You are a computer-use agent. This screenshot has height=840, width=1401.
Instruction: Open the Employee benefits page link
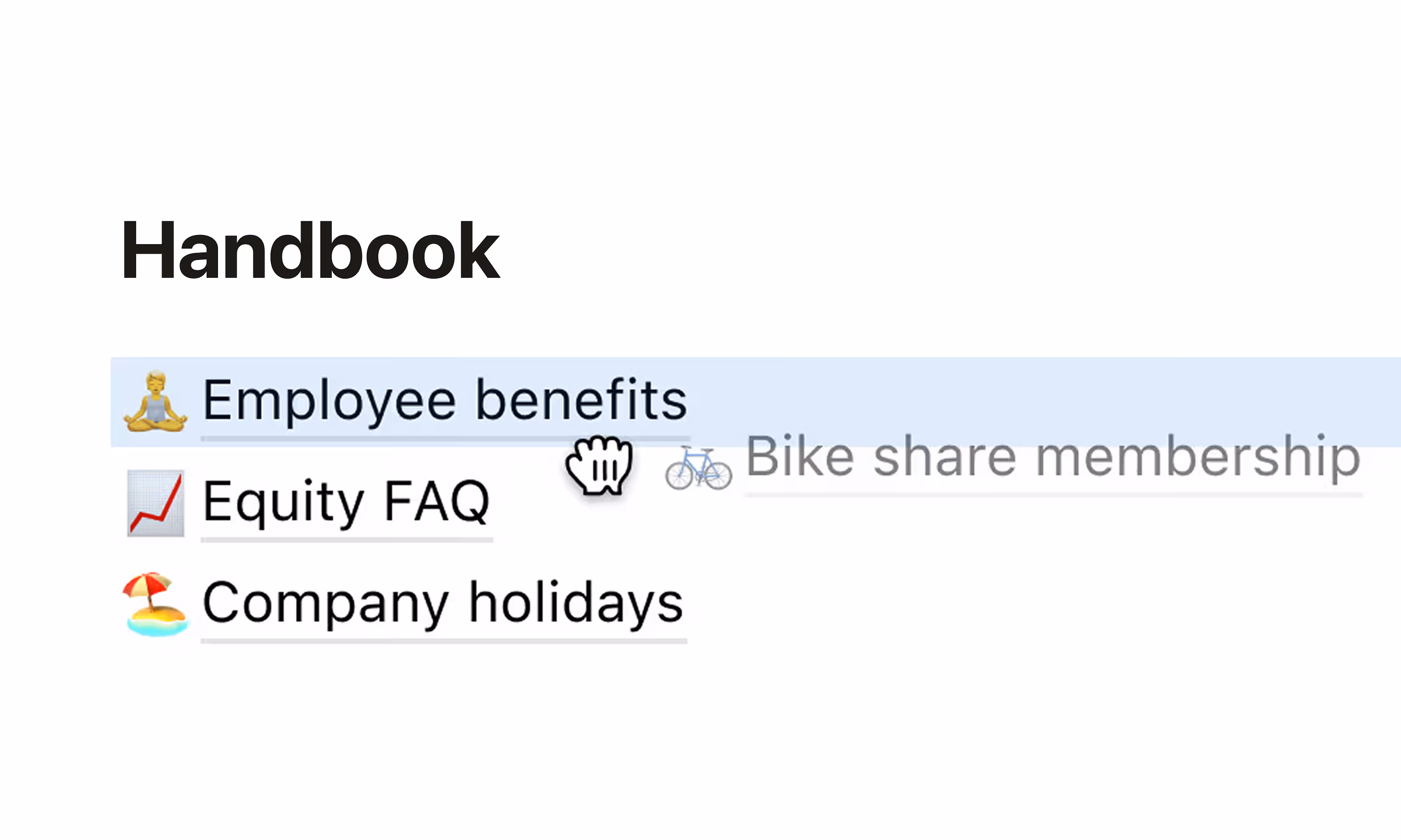coord(445,401)
